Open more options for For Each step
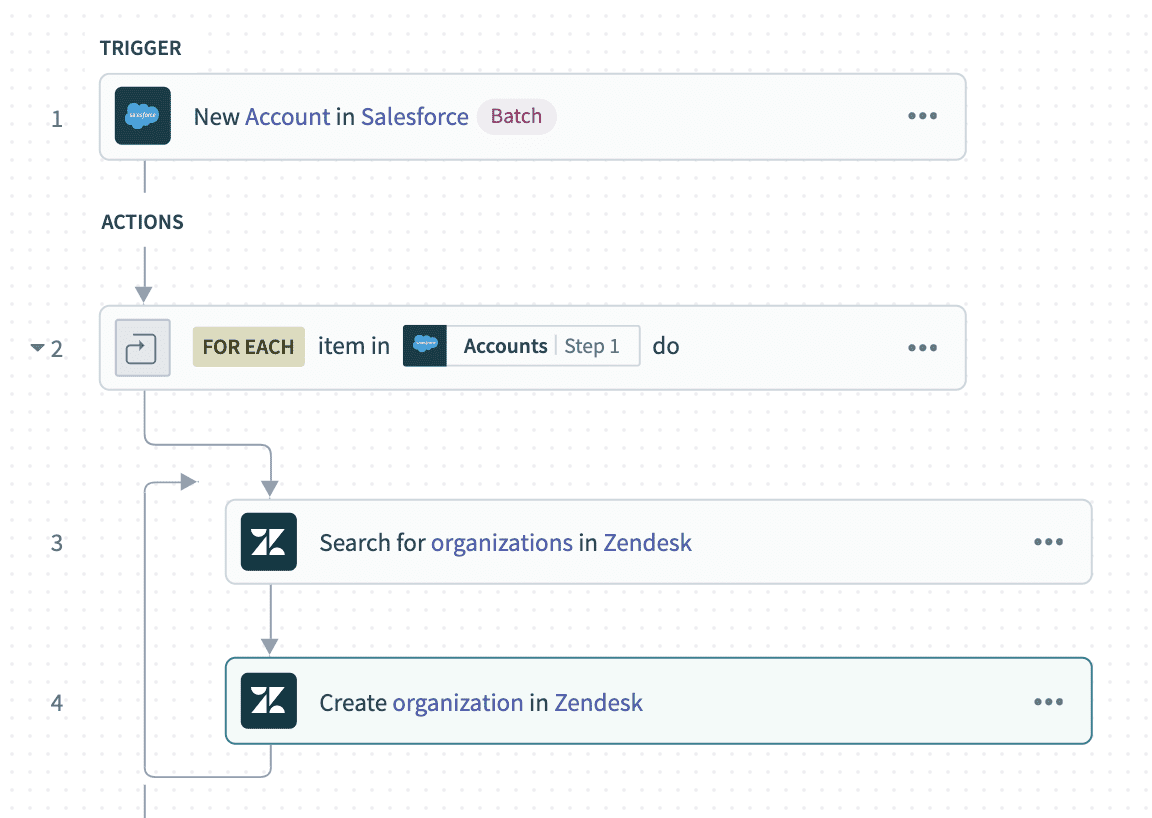The height and width of the screenshot is (818, 1152). (x=922, y=348)
